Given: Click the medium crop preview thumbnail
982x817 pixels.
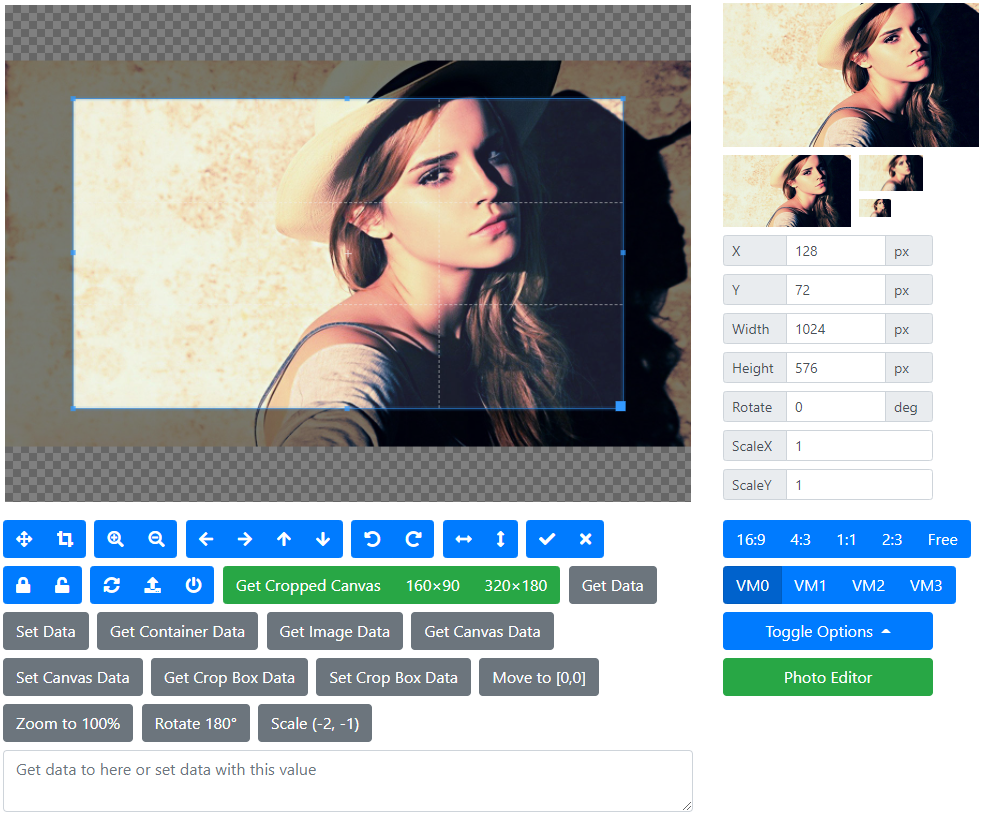Looking at the screenshot, I should 787,191.
